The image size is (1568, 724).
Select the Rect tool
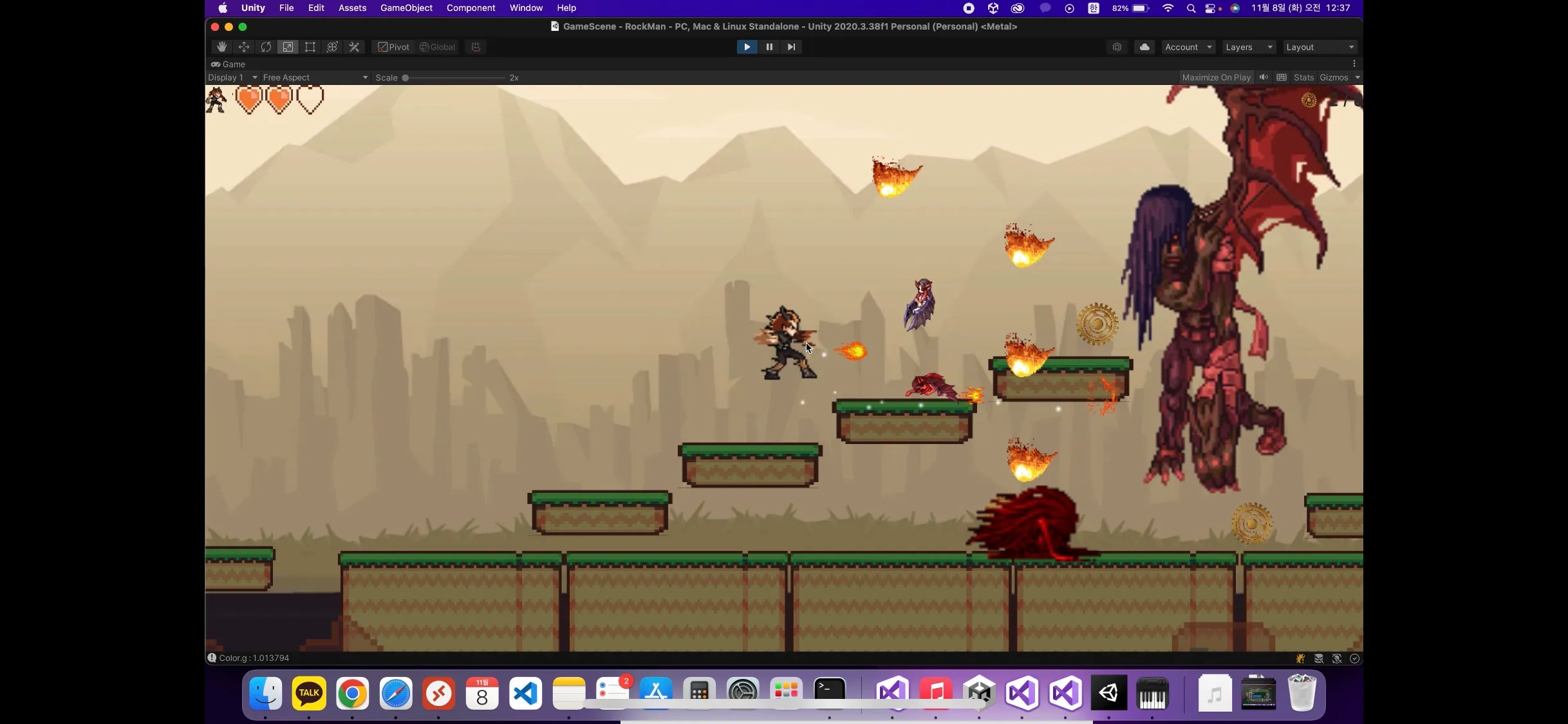(x=310, y=47)
